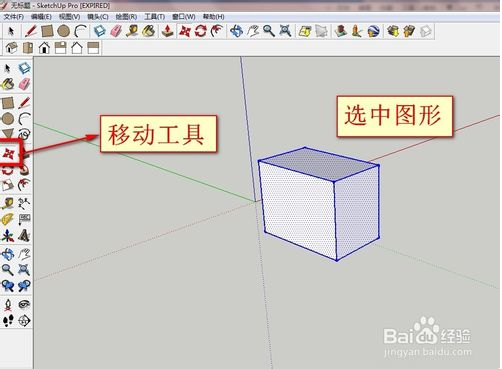Open the 编辑(E) menu
The height and width of the screenshot is (369, 502).
coord(41,17)
